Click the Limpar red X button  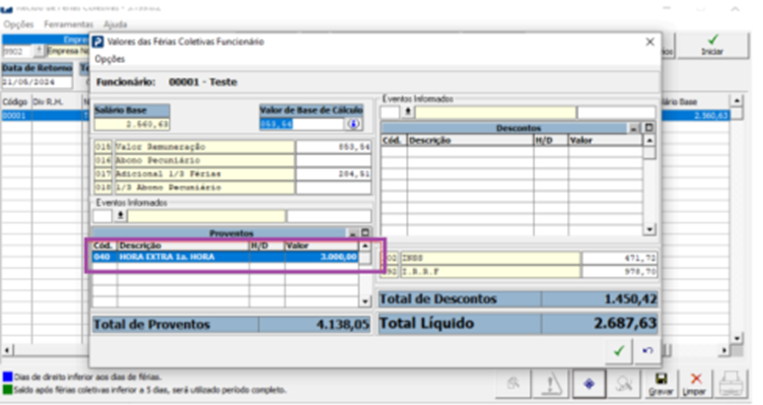[x=695, y=384]
